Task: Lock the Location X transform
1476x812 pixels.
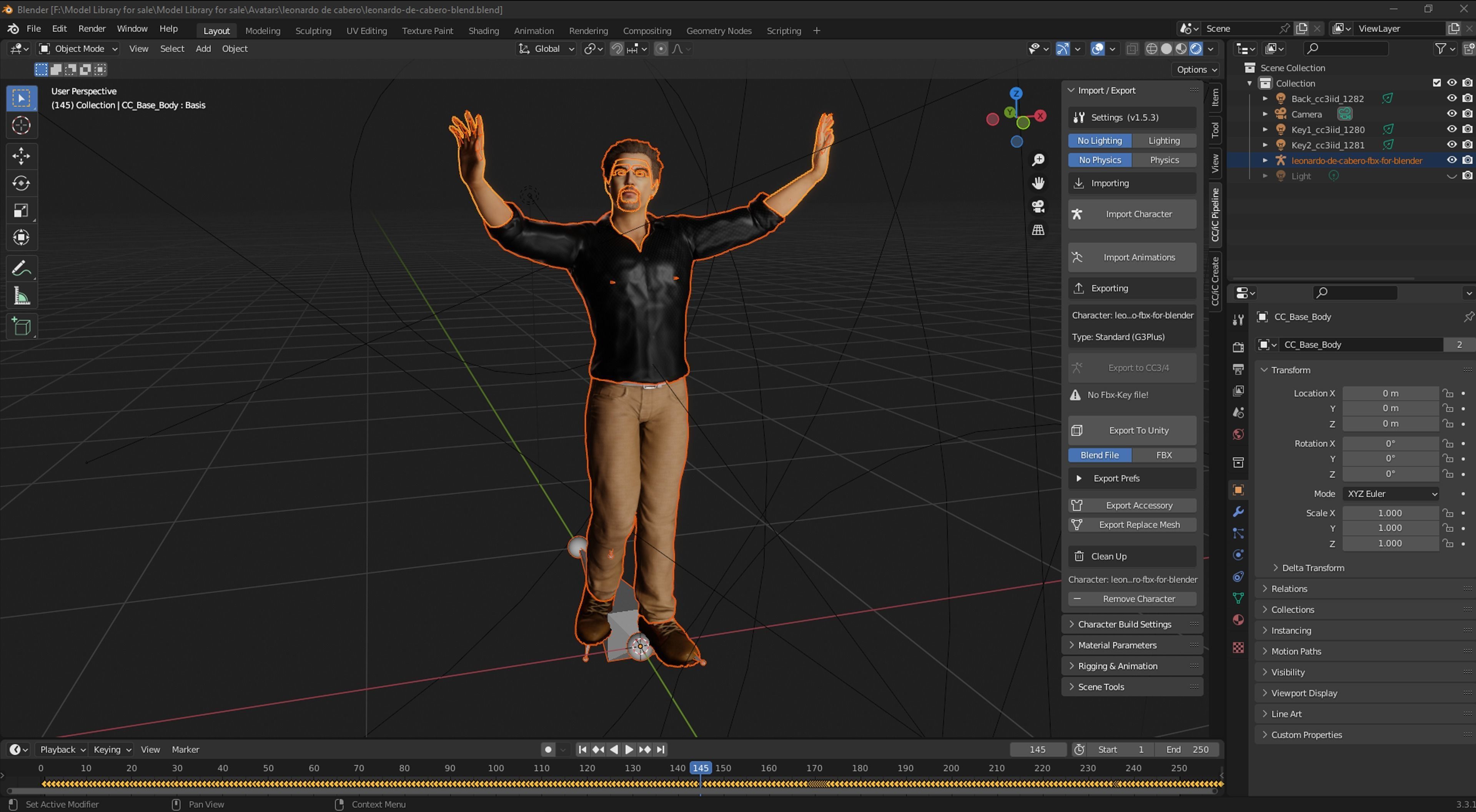Action: click(1448, 393)
